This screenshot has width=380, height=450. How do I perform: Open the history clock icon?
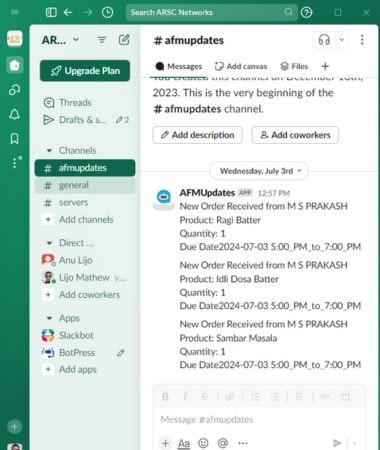click(x=107, y=13)
